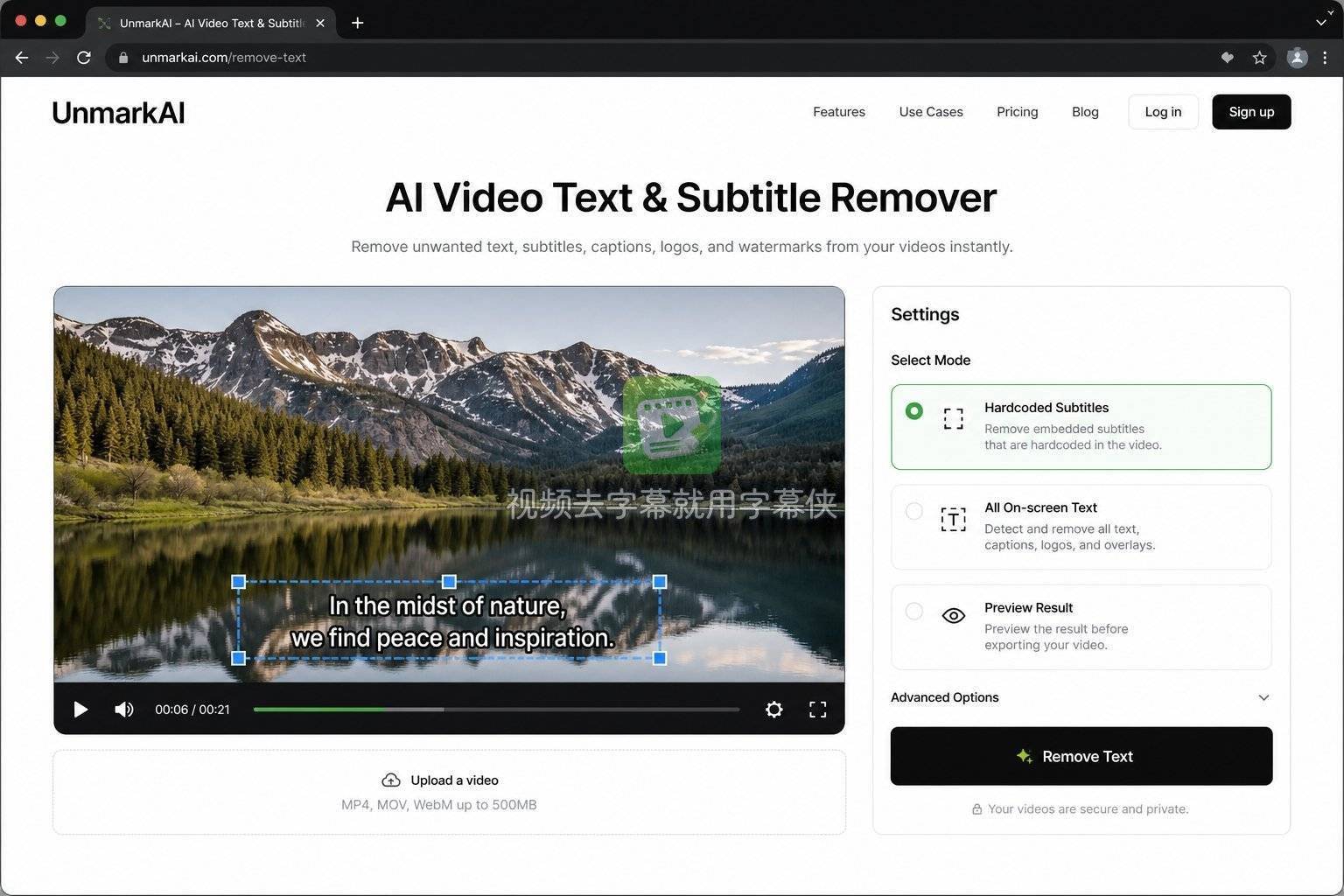Bookmark this page with the star icon
This screenshot has width=1344, height=896.
(x=1259, y=58)
